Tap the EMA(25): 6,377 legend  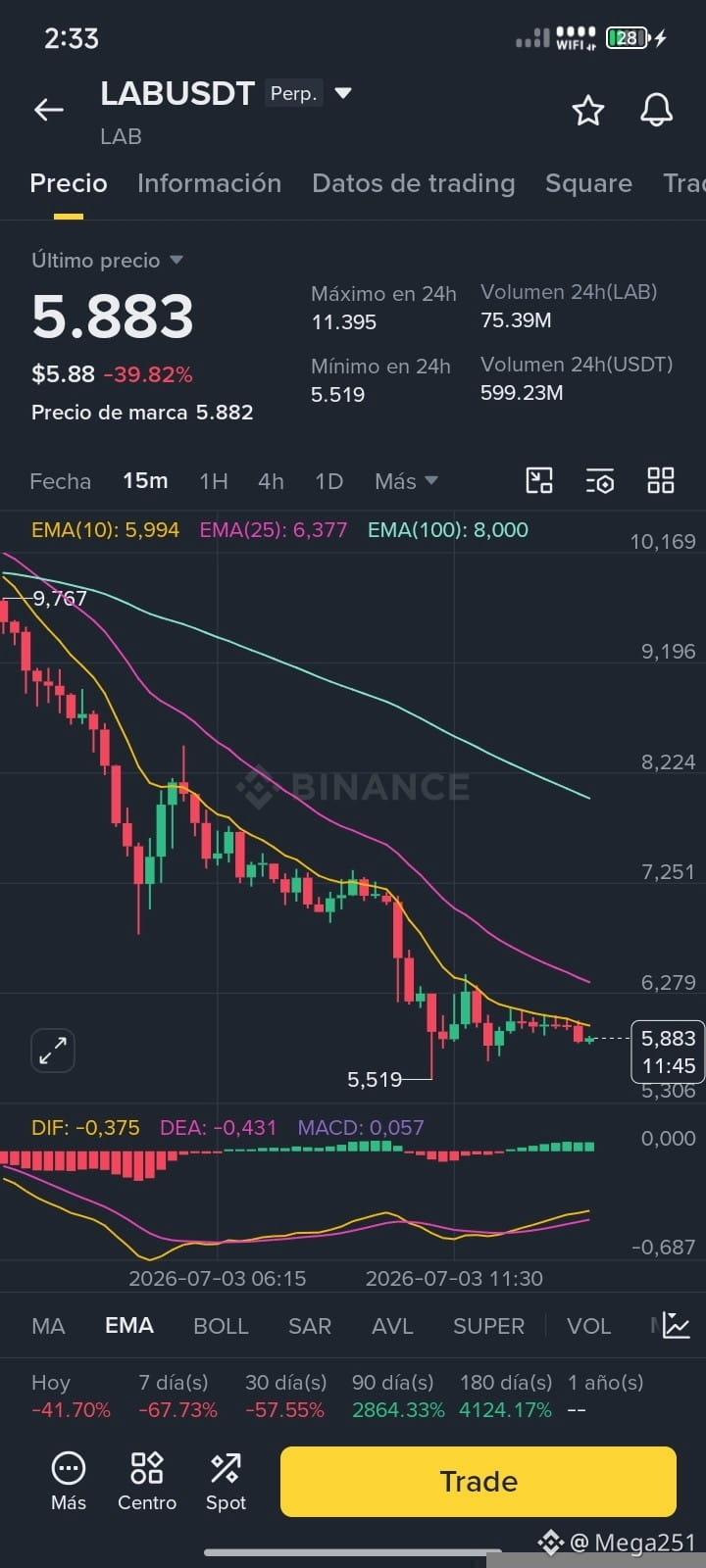click(273, 530)
